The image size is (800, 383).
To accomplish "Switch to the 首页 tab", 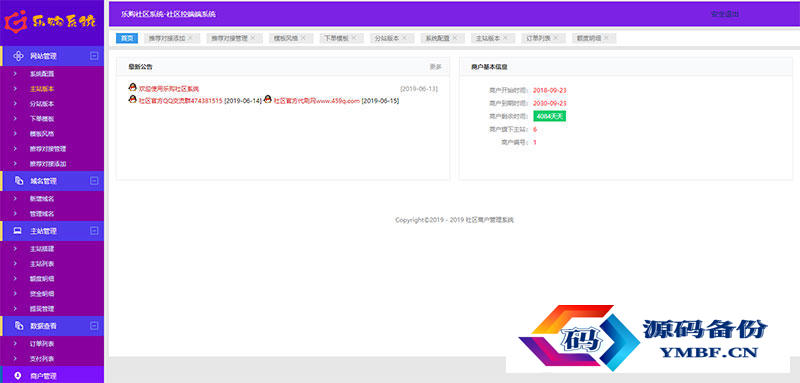I will 127,38.
